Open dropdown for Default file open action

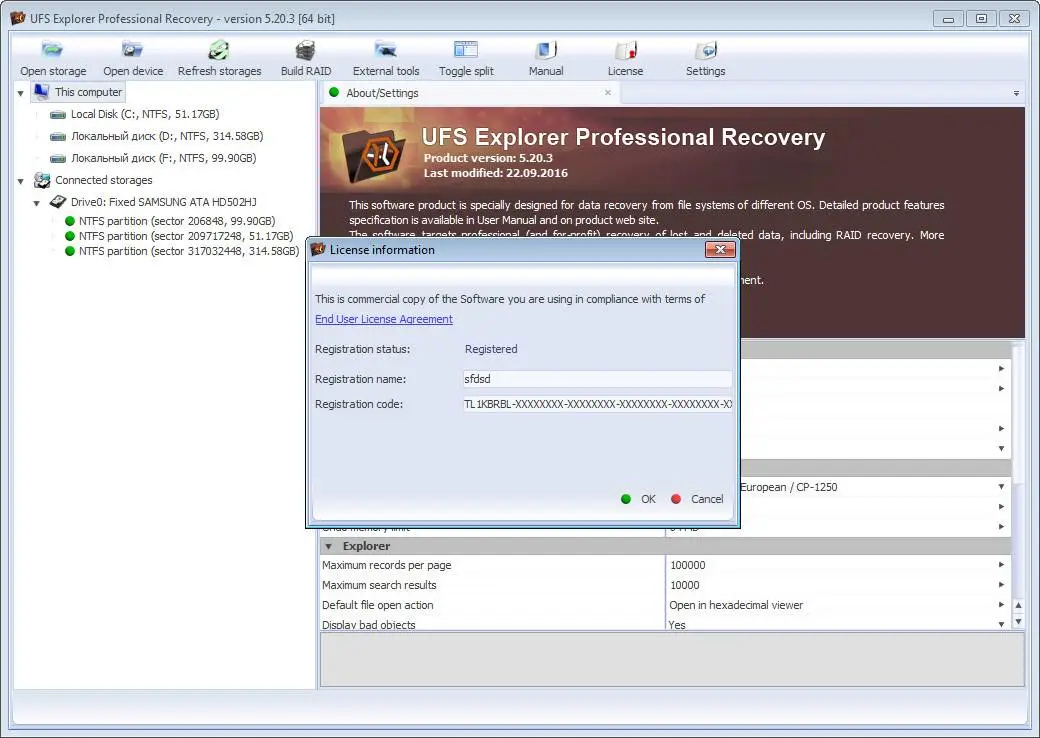pos(1002,605)
